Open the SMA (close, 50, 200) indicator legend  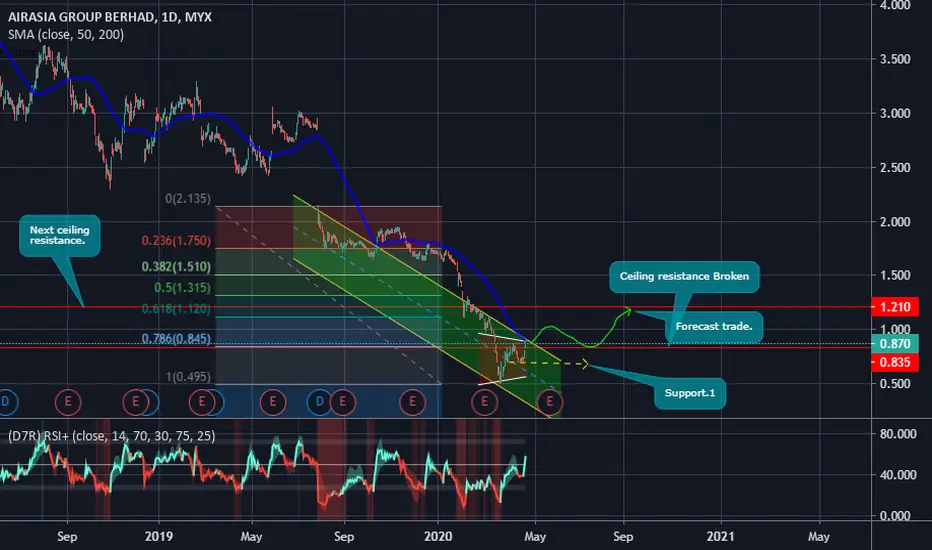66,34
